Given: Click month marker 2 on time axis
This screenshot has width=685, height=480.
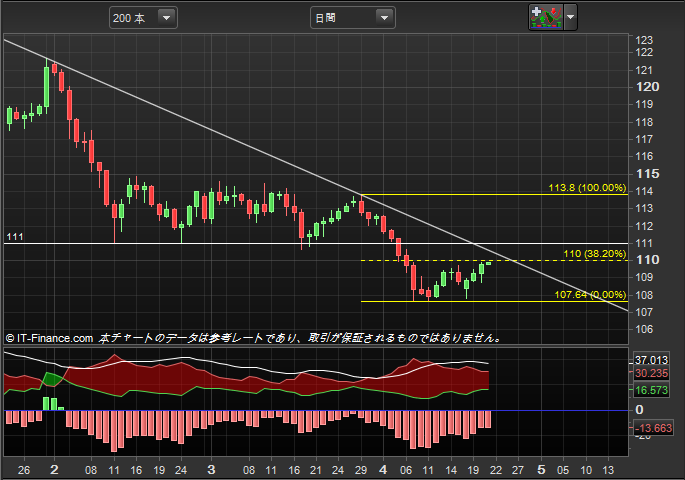Looking at the screenshot, I should coord(54,470).
